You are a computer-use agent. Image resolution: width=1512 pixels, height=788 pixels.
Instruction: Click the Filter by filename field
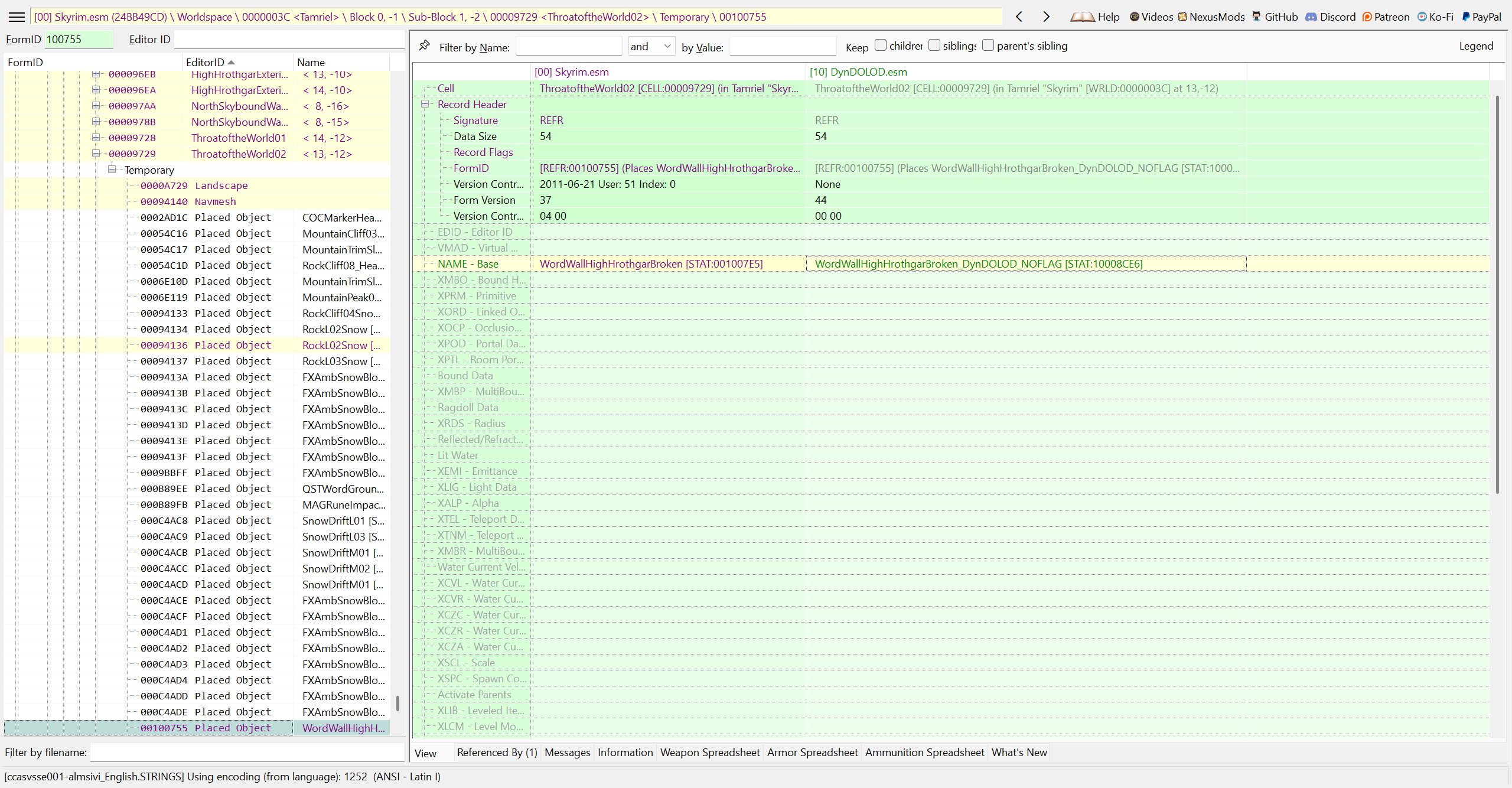(247, 752)
